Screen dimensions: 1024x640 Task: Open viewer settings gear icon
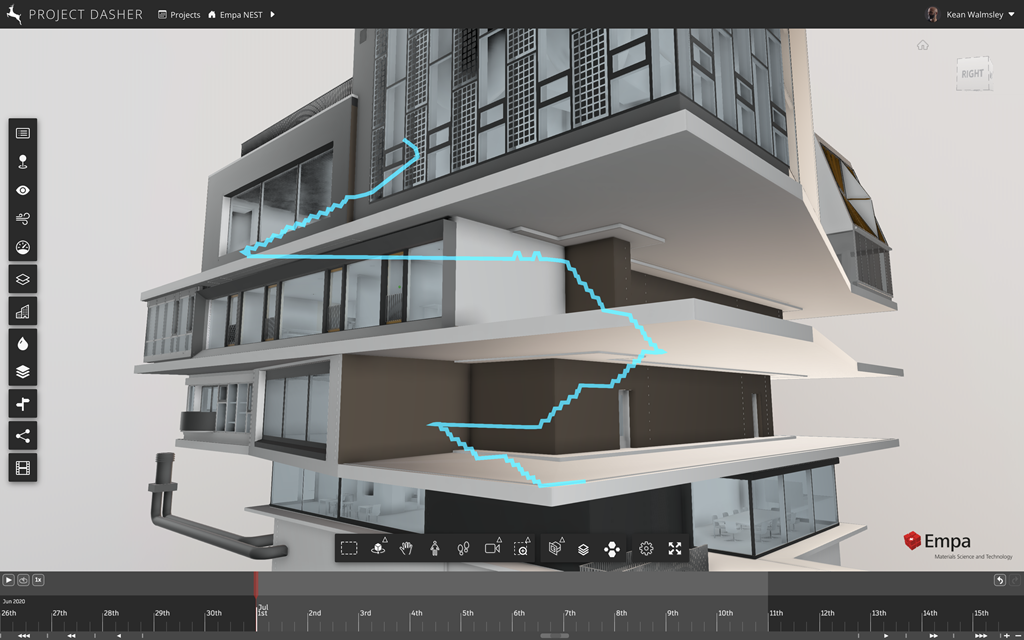pyautogui.click(x=646, y=548)
